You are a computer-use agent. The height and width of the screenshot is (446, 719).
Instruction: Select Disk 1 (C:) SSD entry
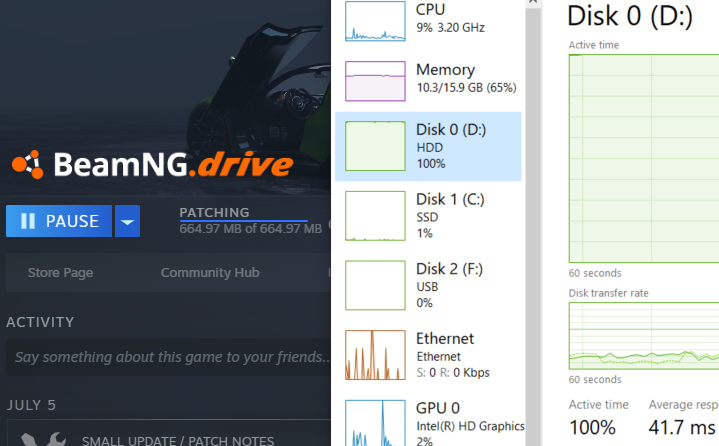click(x=428, y=216)
